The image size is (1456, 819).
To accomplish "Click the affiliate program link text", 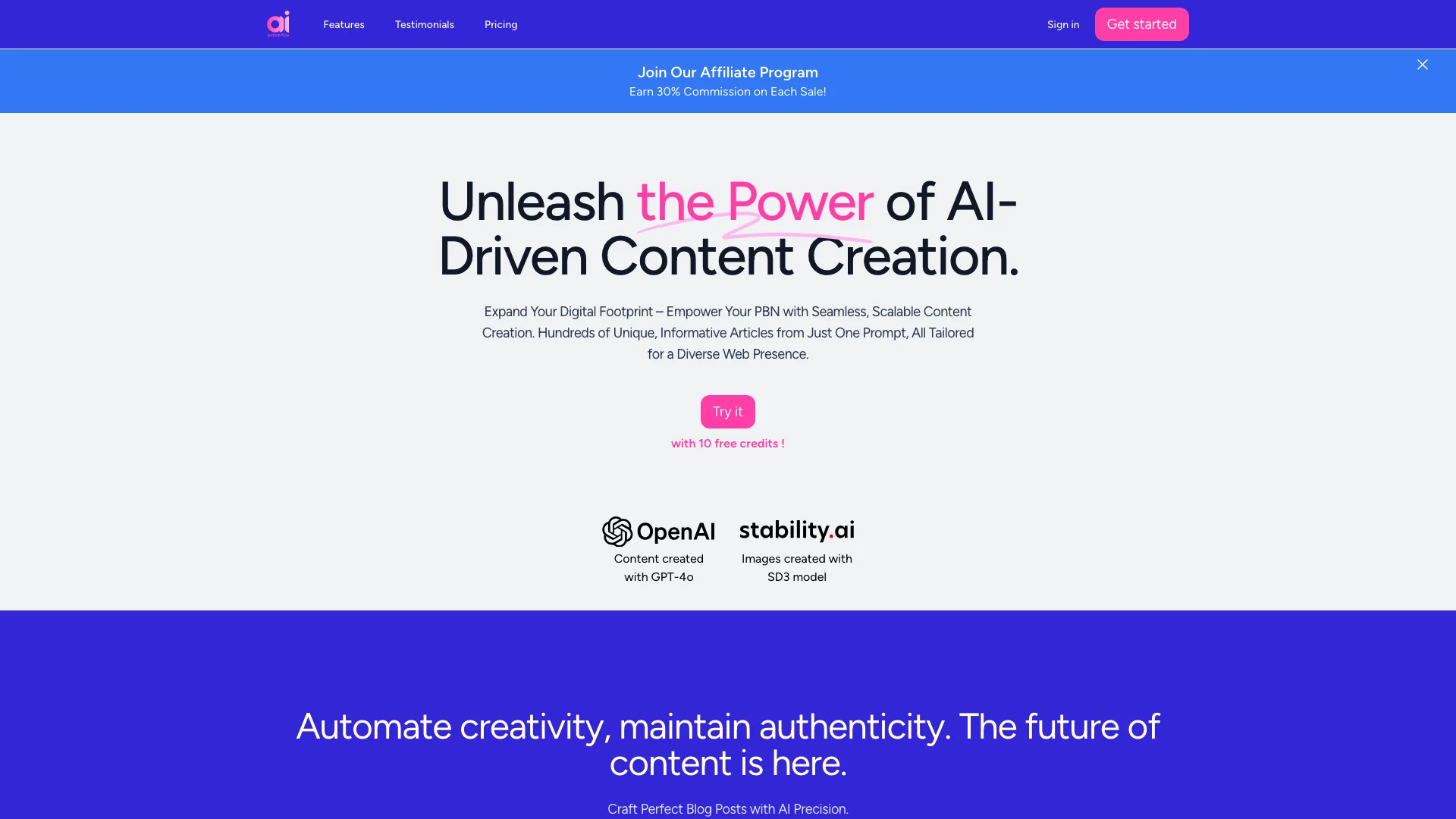I will pos(728,72).
